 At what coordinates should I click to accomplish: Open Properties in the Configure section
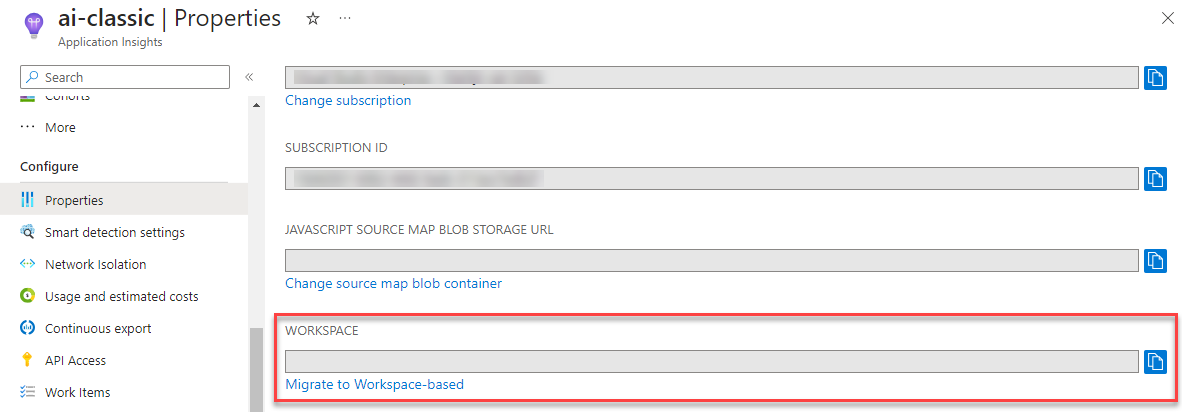pyautogui.click(x=124, y=200)
